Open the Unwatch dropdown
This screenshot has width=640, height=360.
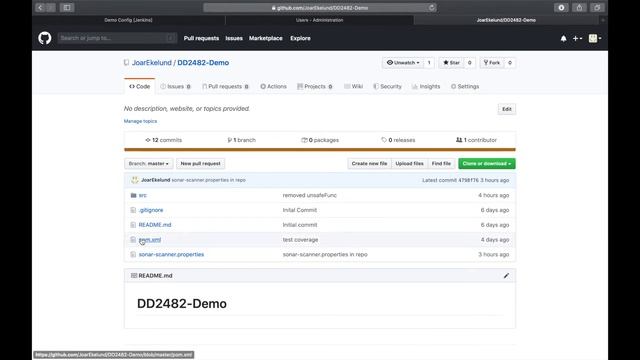pyautogui.click(x=403, y=62)
